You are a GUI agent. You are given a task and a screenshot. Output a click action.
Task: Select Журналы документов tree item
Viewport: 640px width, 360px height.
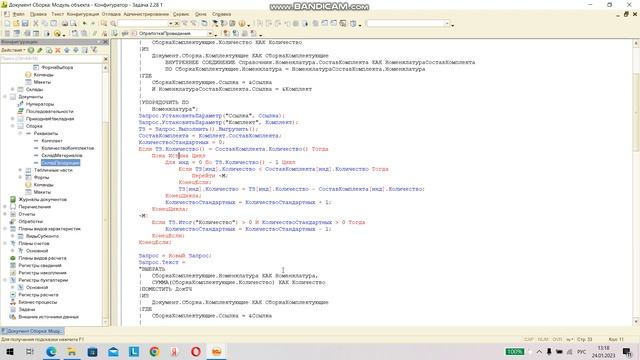point(42,200)
